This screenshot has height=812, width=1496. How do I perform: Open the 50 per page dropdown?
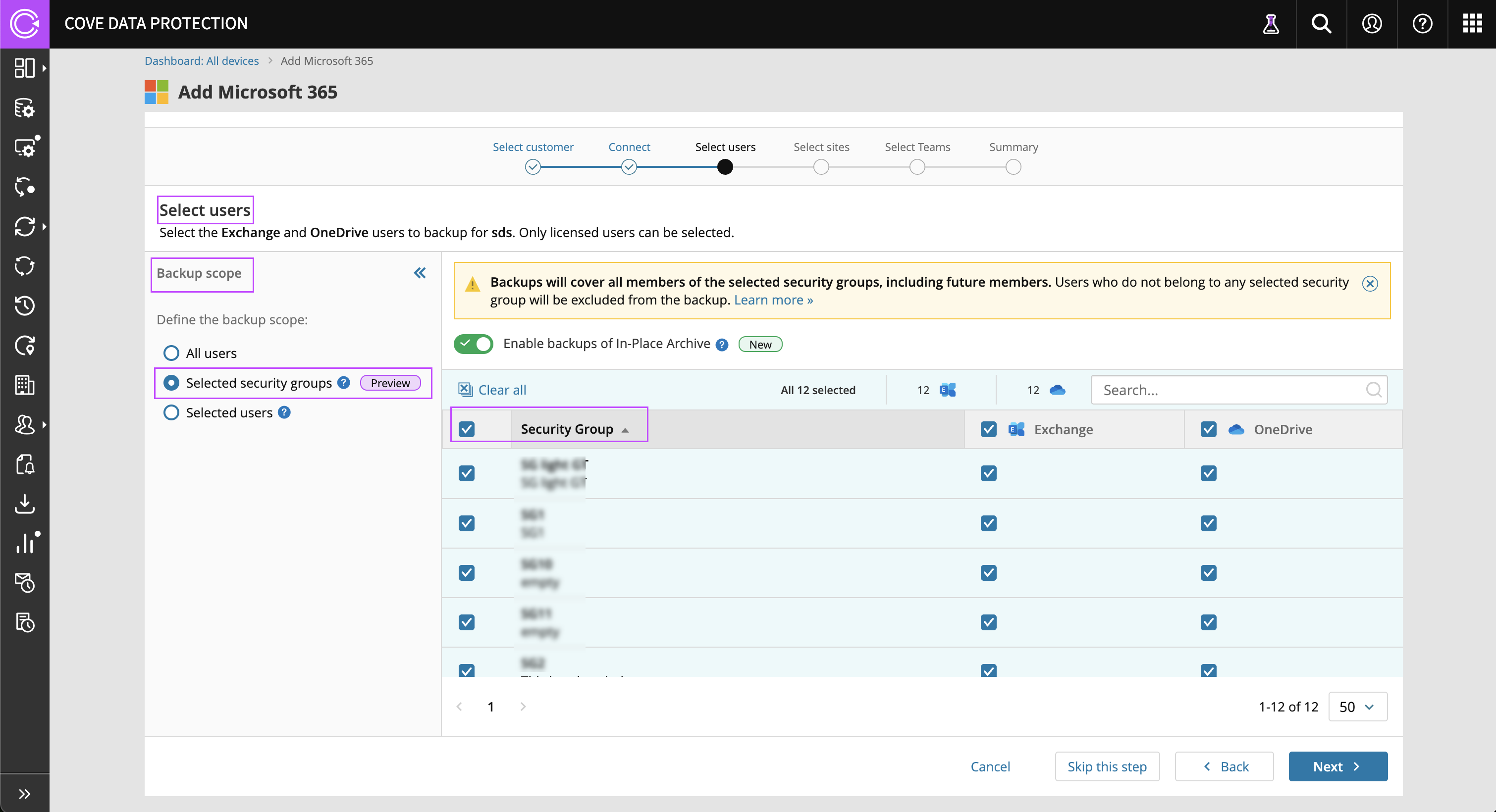(x=1357, y=707)
